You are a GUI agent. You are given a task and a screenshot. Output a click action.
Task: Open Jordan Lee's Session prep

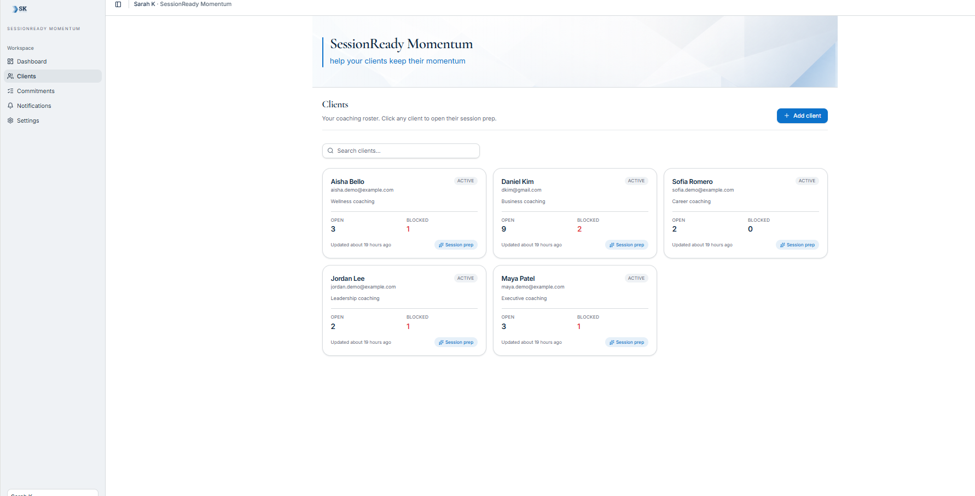[456, 342]
